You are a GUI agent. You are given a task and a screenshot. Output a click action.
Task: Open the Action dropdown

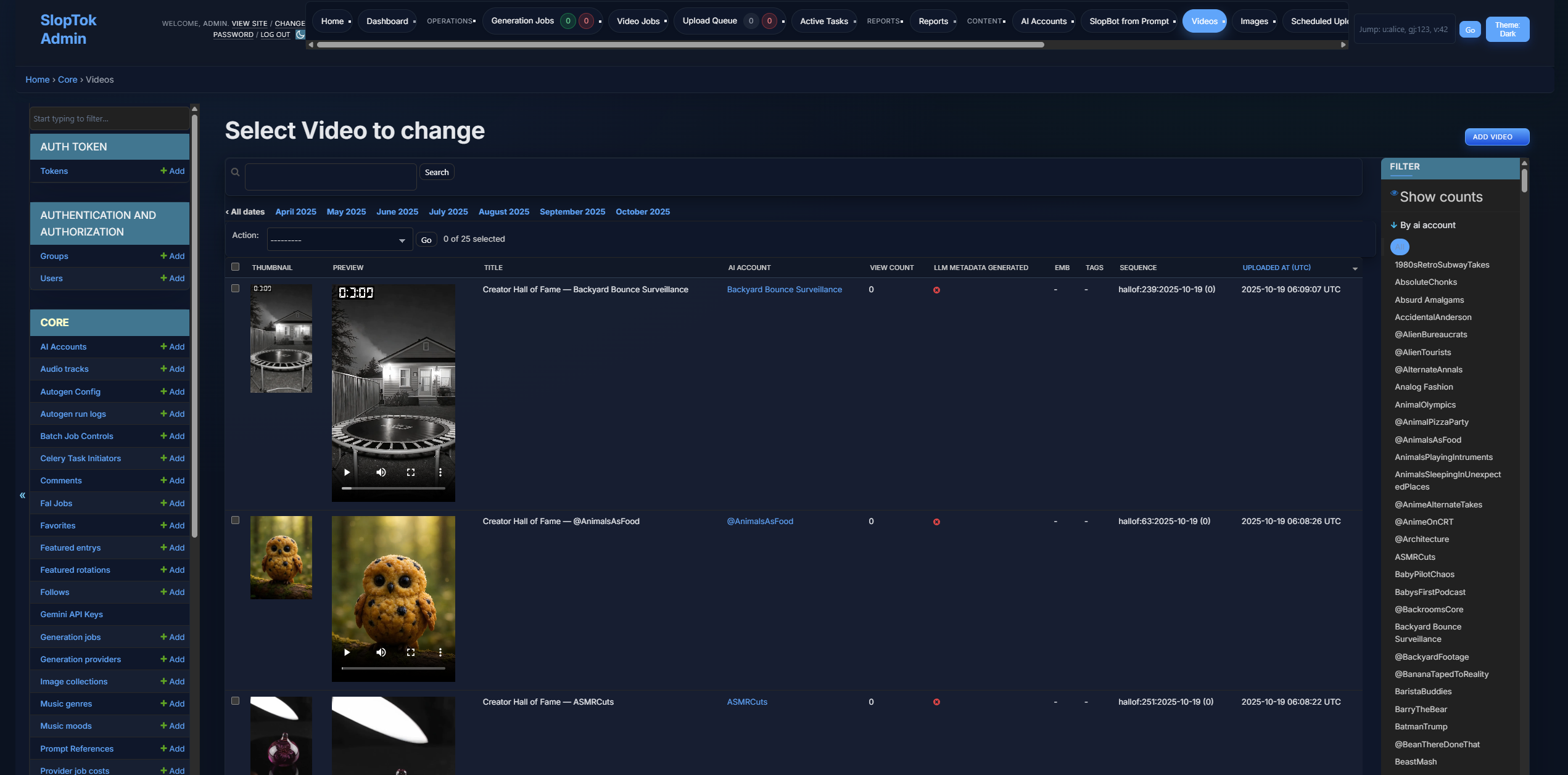click(x=339, y=239)
